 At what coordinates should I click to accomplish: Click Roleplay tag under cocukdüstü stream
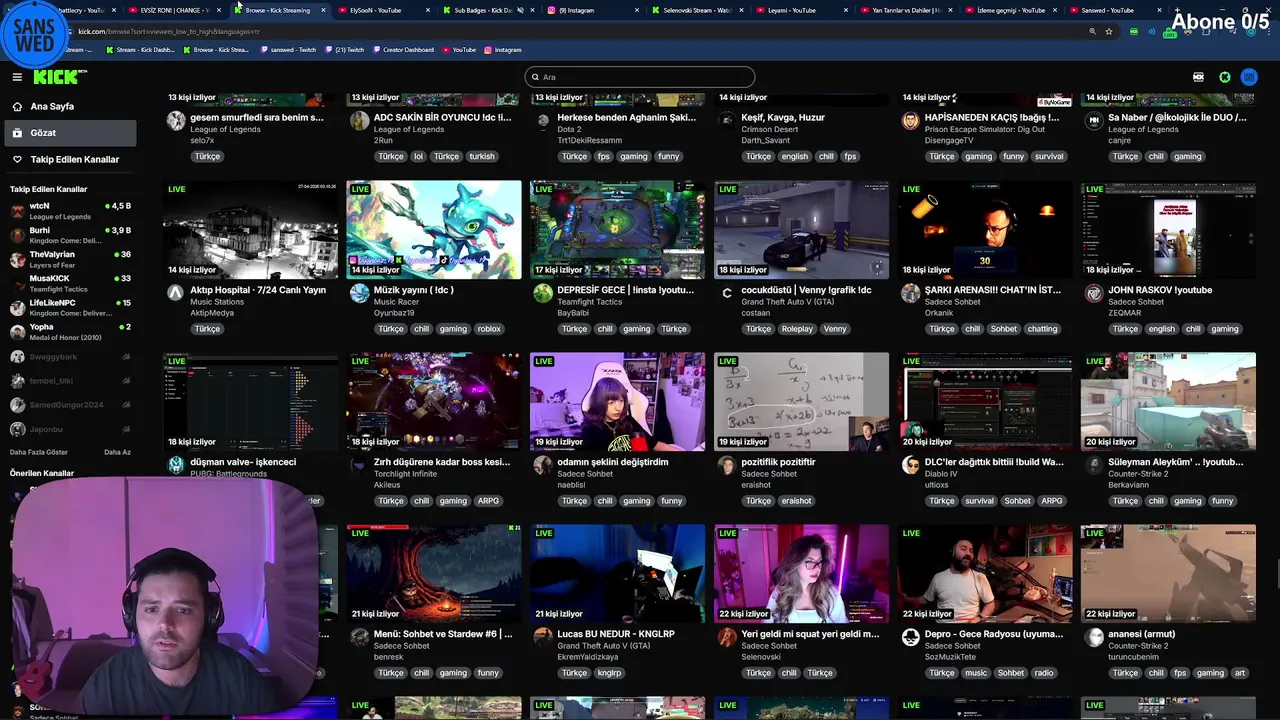coord(797,329)
